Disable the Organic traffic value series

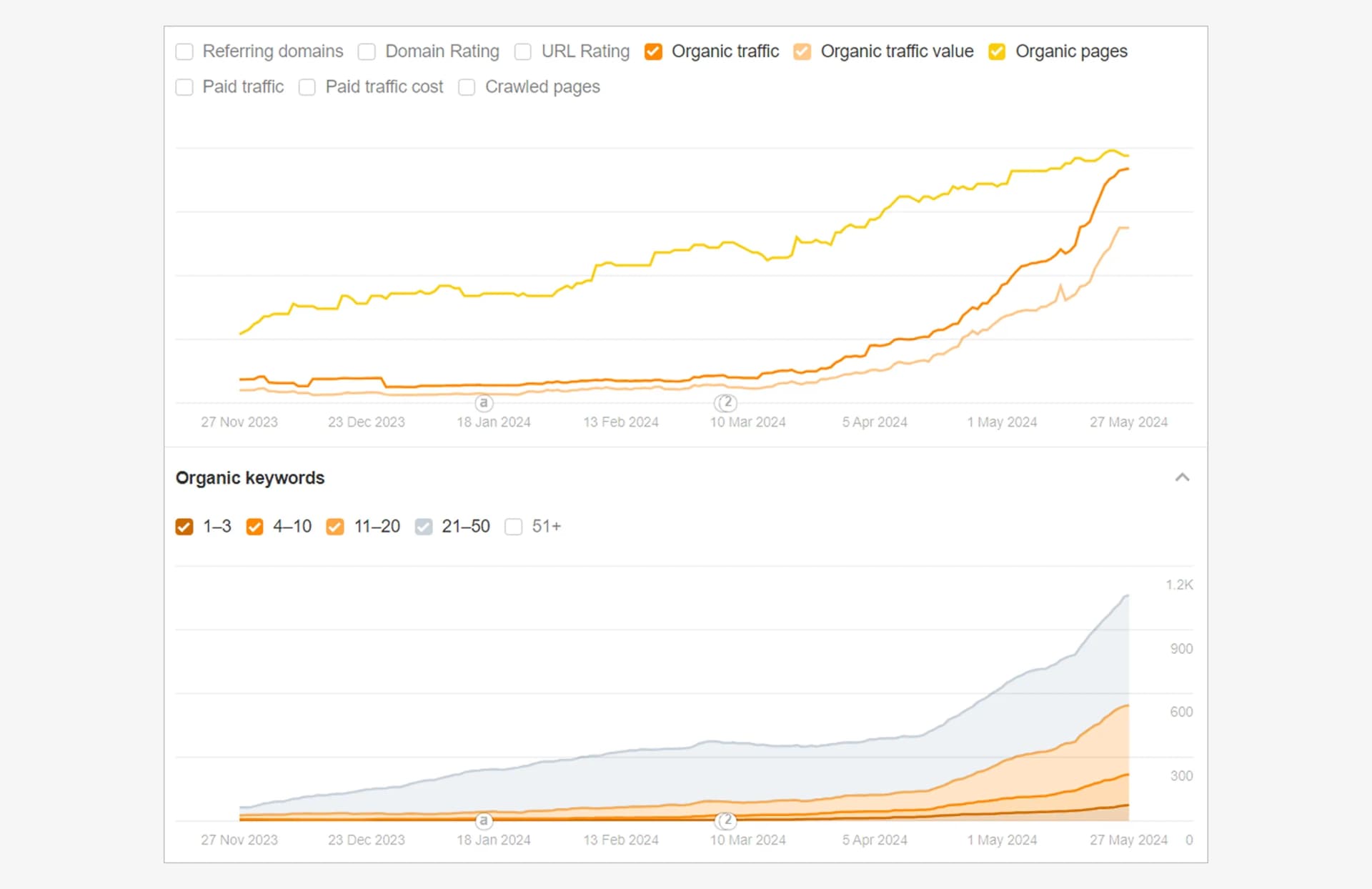(x=802, y=51)
